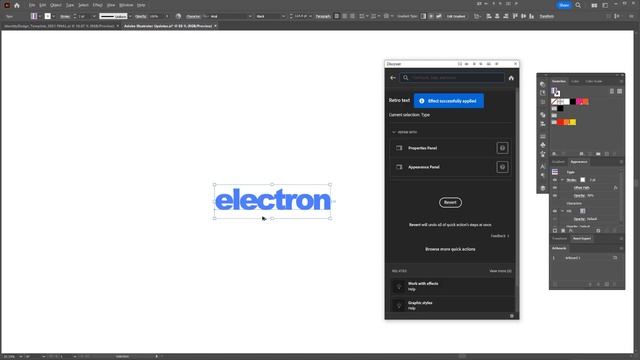The image size is (640, 360).
Task: Open the Type menu
Action: [70, 5]
